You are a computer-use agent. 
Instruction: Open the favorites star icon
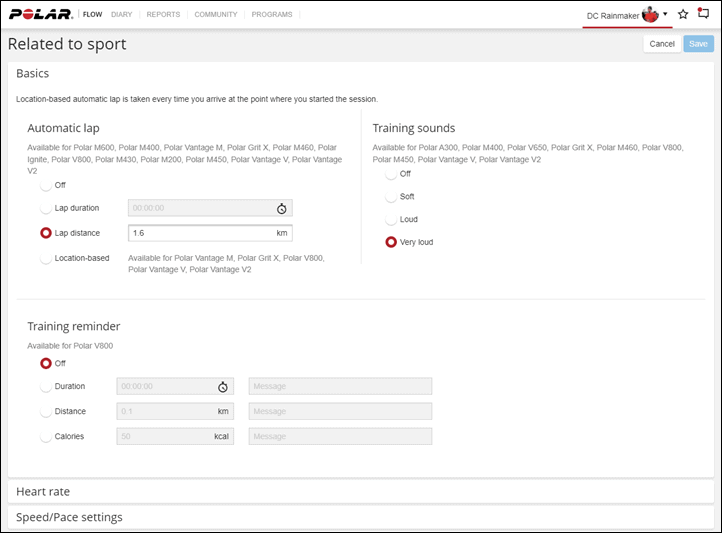[x=683, y=14]
